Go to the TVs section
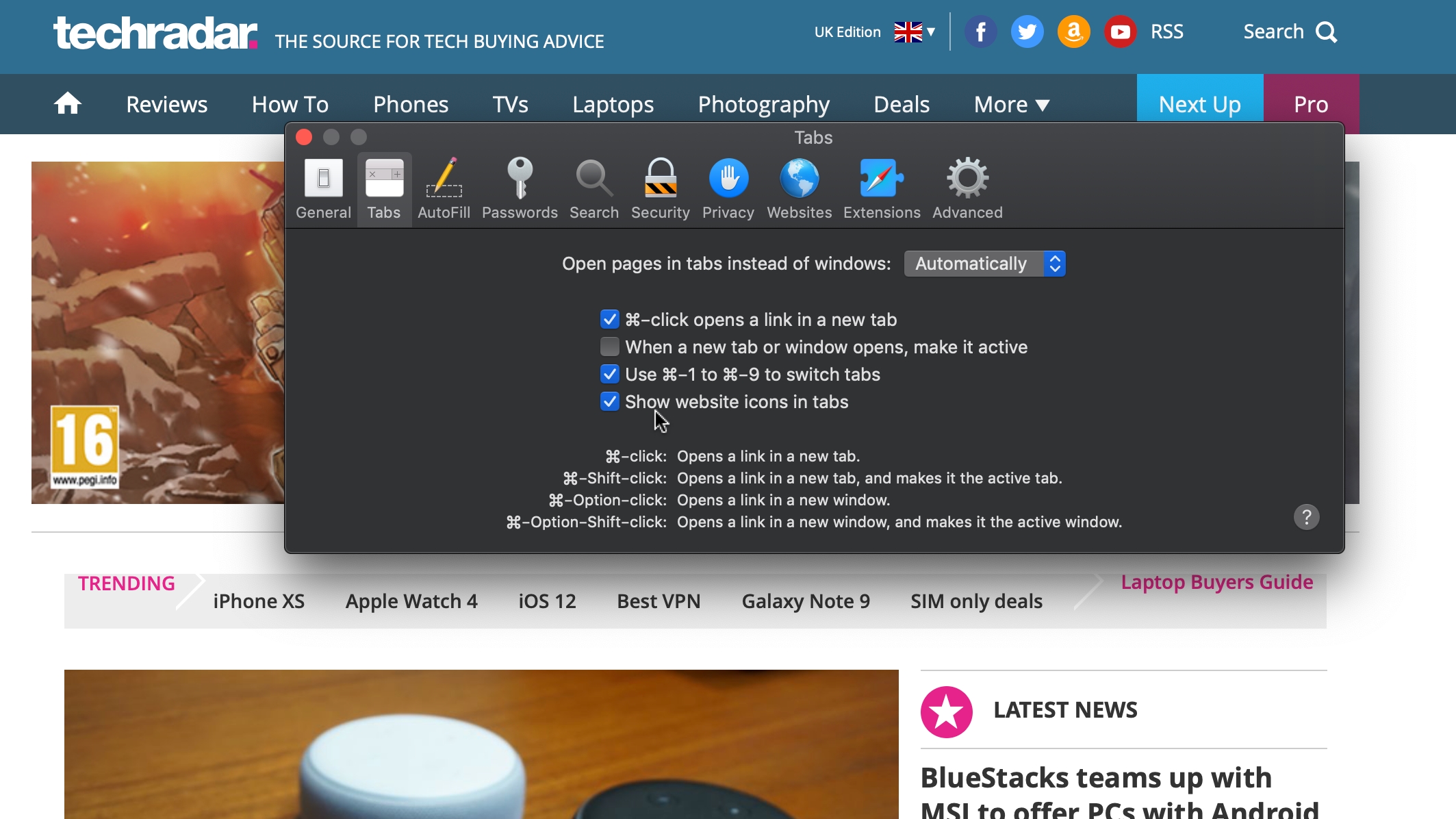Viewport: 1456px width, 819px height. click(x=510, y=104)
